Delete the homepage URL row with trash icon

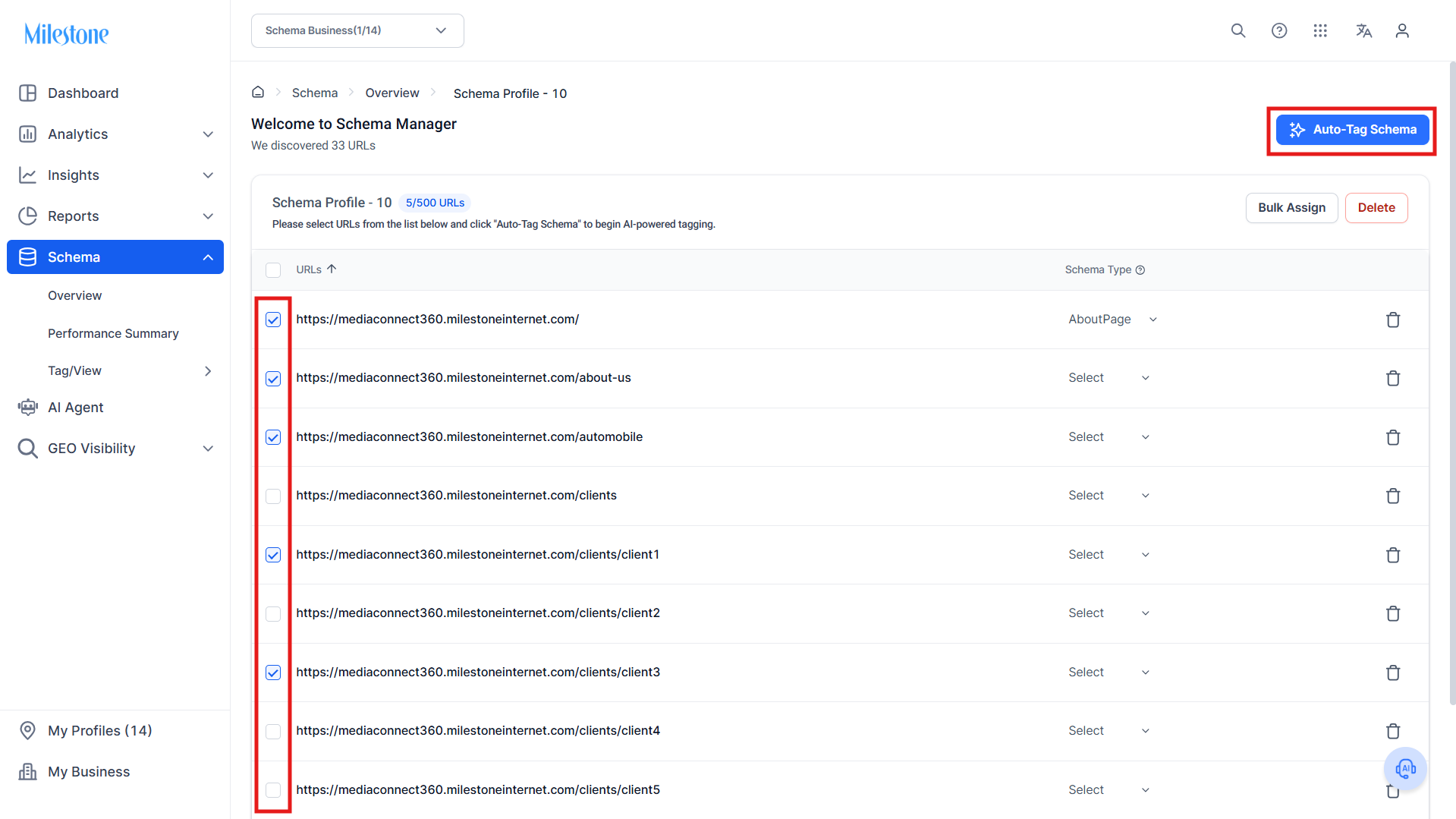click(1393, 320)
